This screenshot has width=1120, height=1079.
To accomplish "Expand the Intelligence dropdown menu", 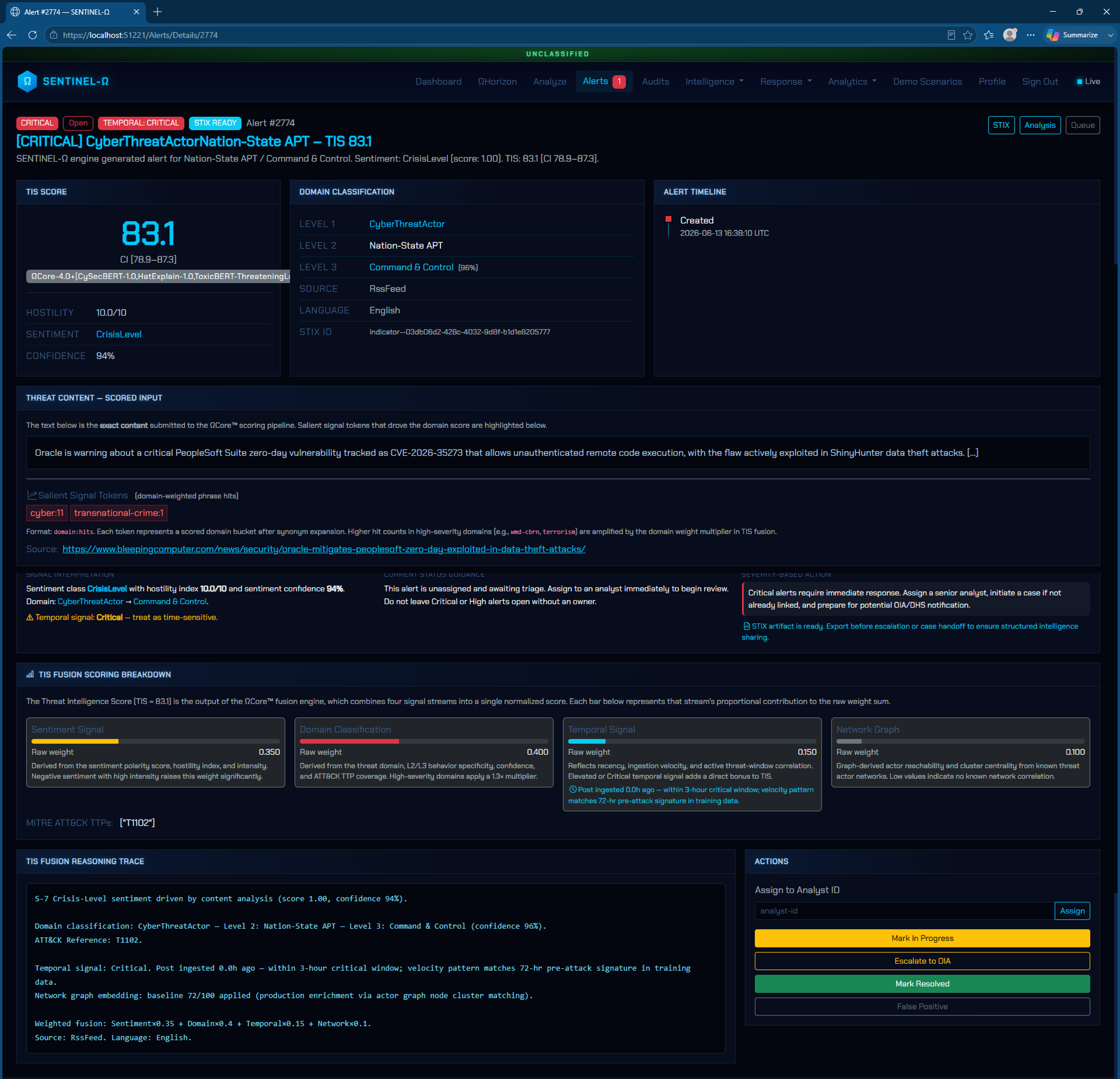I will pyautogui.click(x=714, y=81).
